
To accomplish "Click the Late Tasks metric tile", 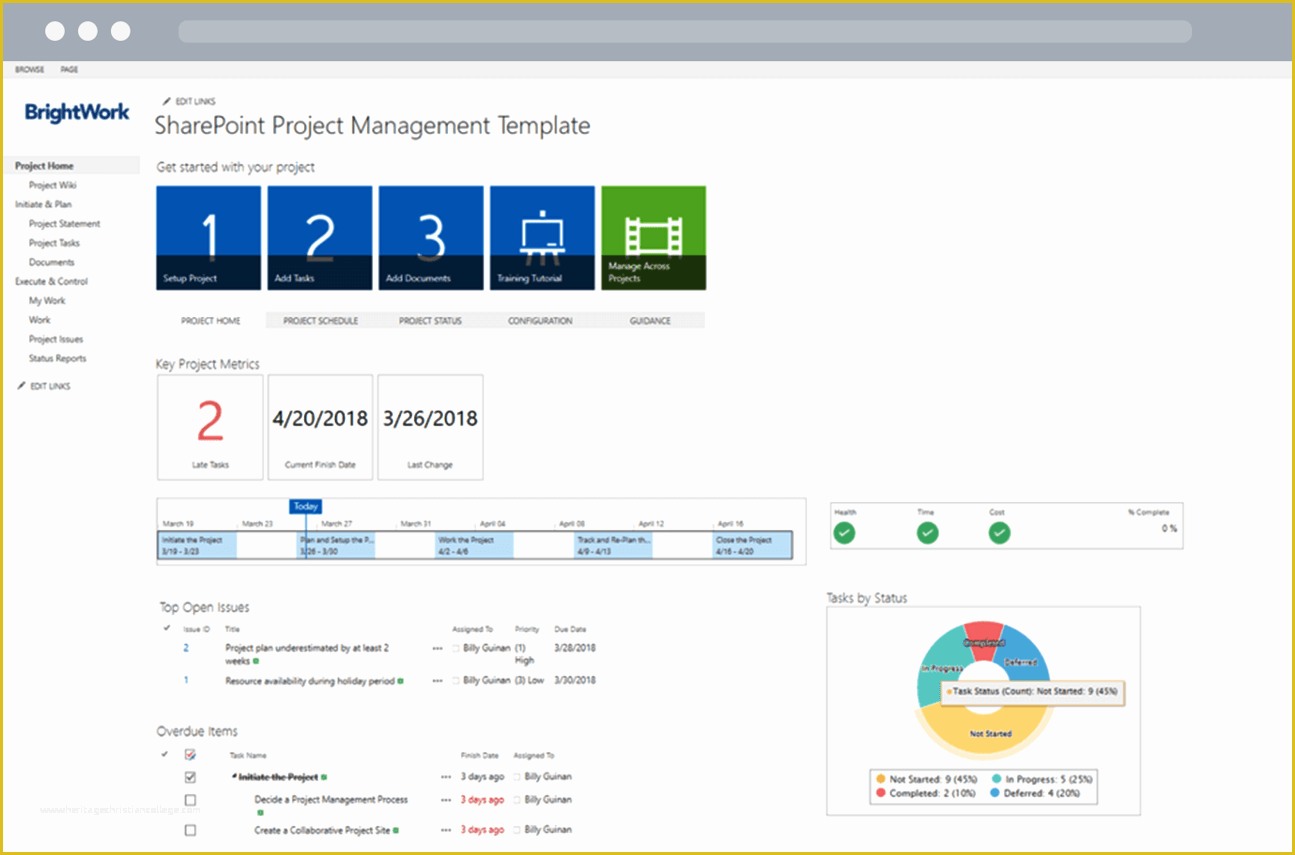I will pos(210,428).
